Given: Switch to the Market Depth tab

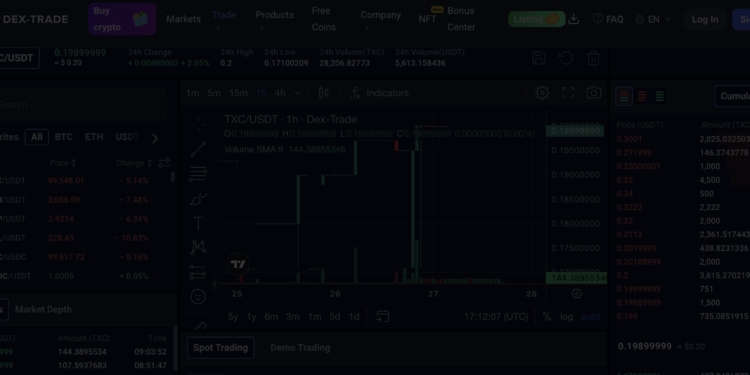Looking at the screenshot, I should [x=43, y=309].
